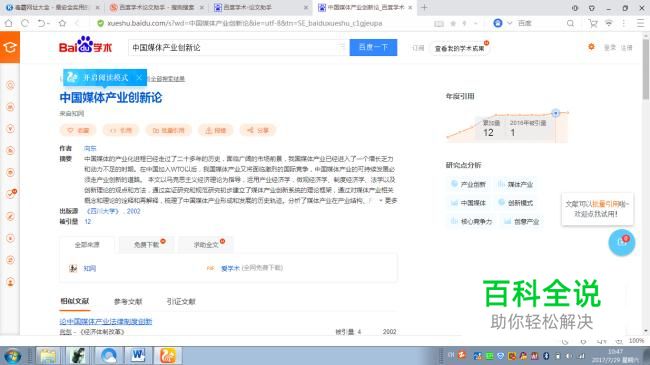Click the volume icon in system tray

point(569,356)
